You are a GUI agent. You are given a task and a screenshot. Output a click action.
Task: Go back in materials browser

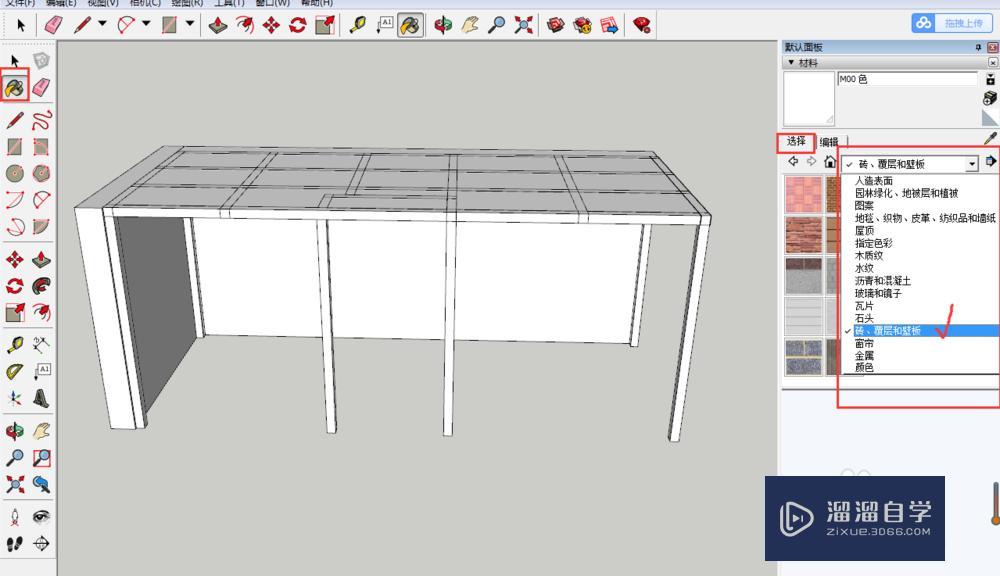(x=793, y=161)
